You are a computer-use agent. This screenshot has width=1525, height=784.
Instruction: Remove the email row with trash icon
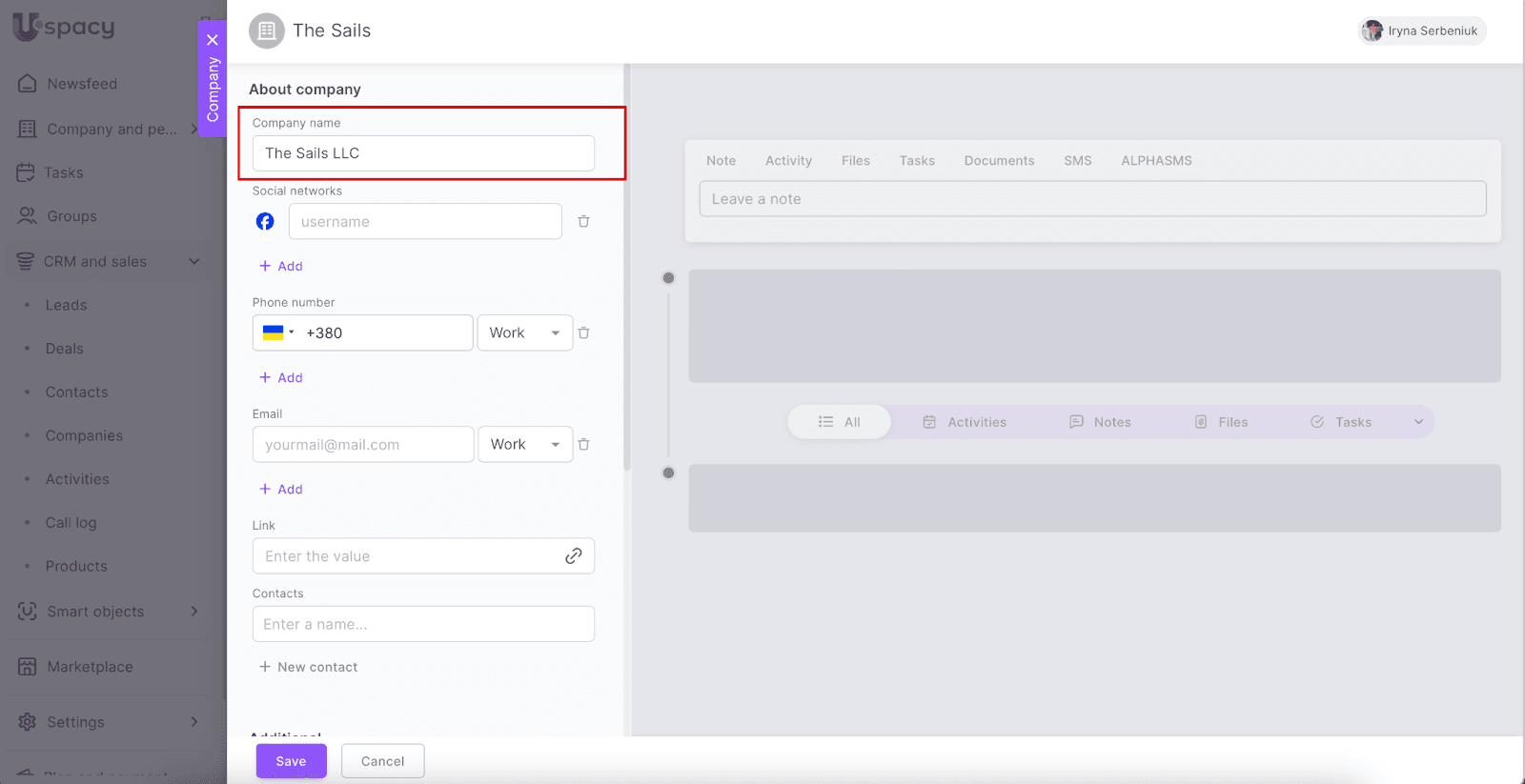pos(583,445)
